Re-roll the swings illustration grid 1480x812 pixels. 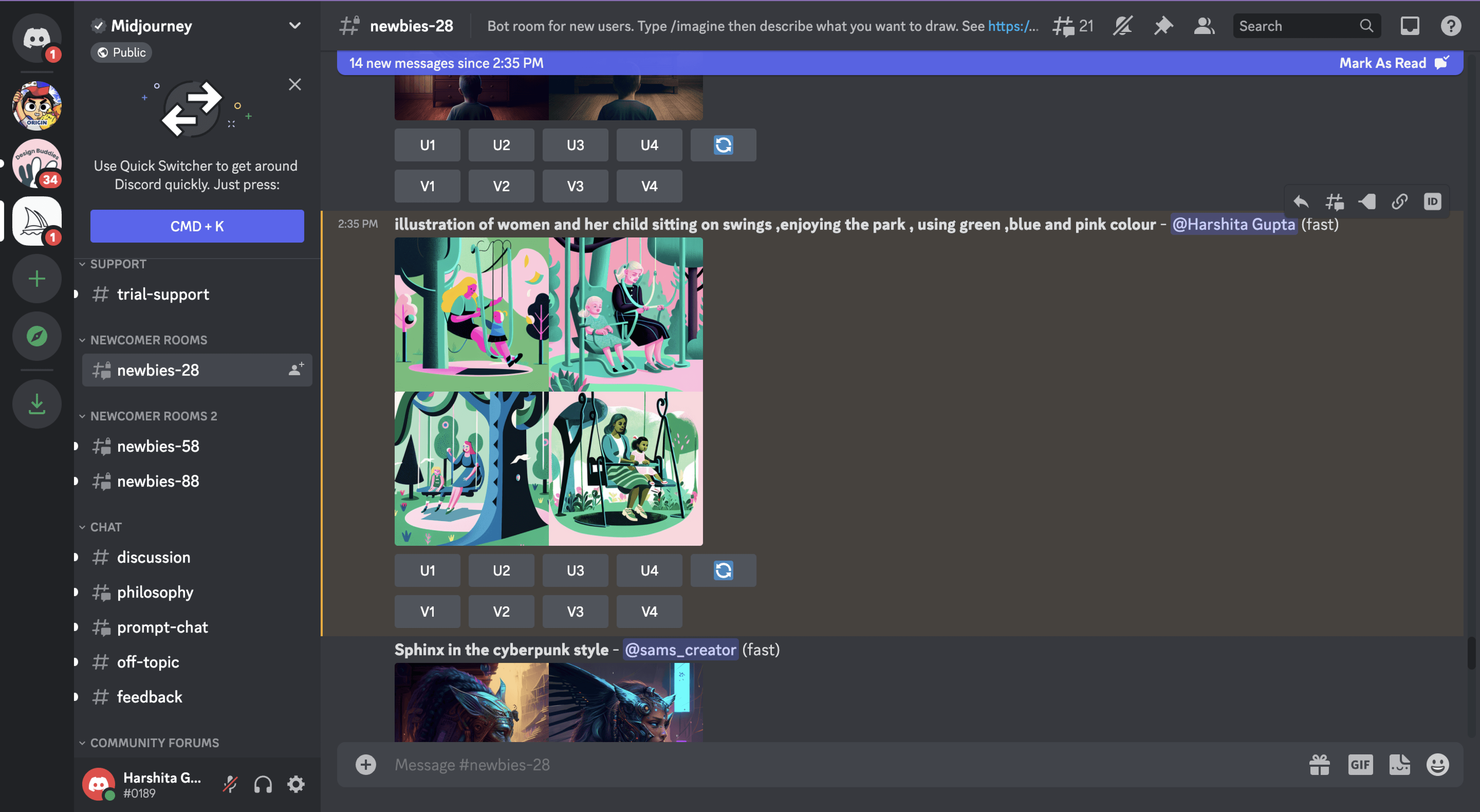723,570
